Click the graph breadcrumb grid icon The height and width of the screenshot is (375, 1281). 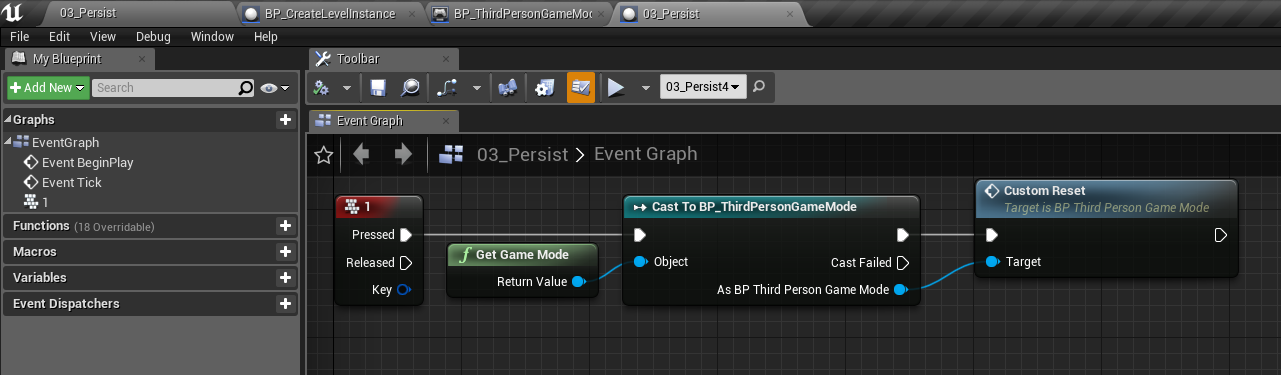pyautogui.click(x=452, y=154)
